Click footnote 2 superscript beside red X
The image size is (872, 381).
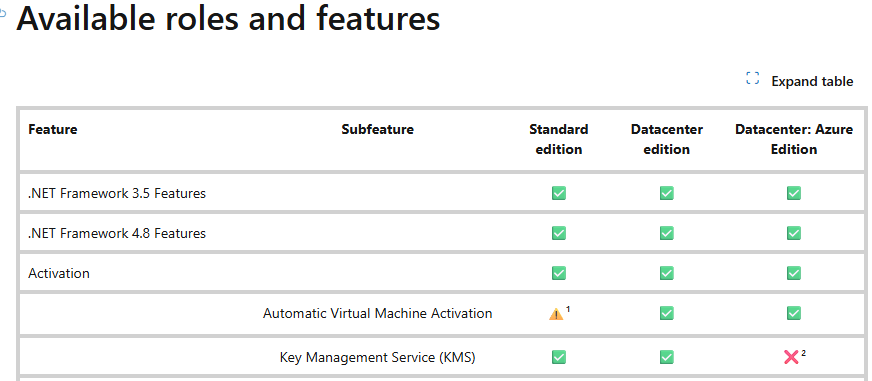click(x=804, y=353)
